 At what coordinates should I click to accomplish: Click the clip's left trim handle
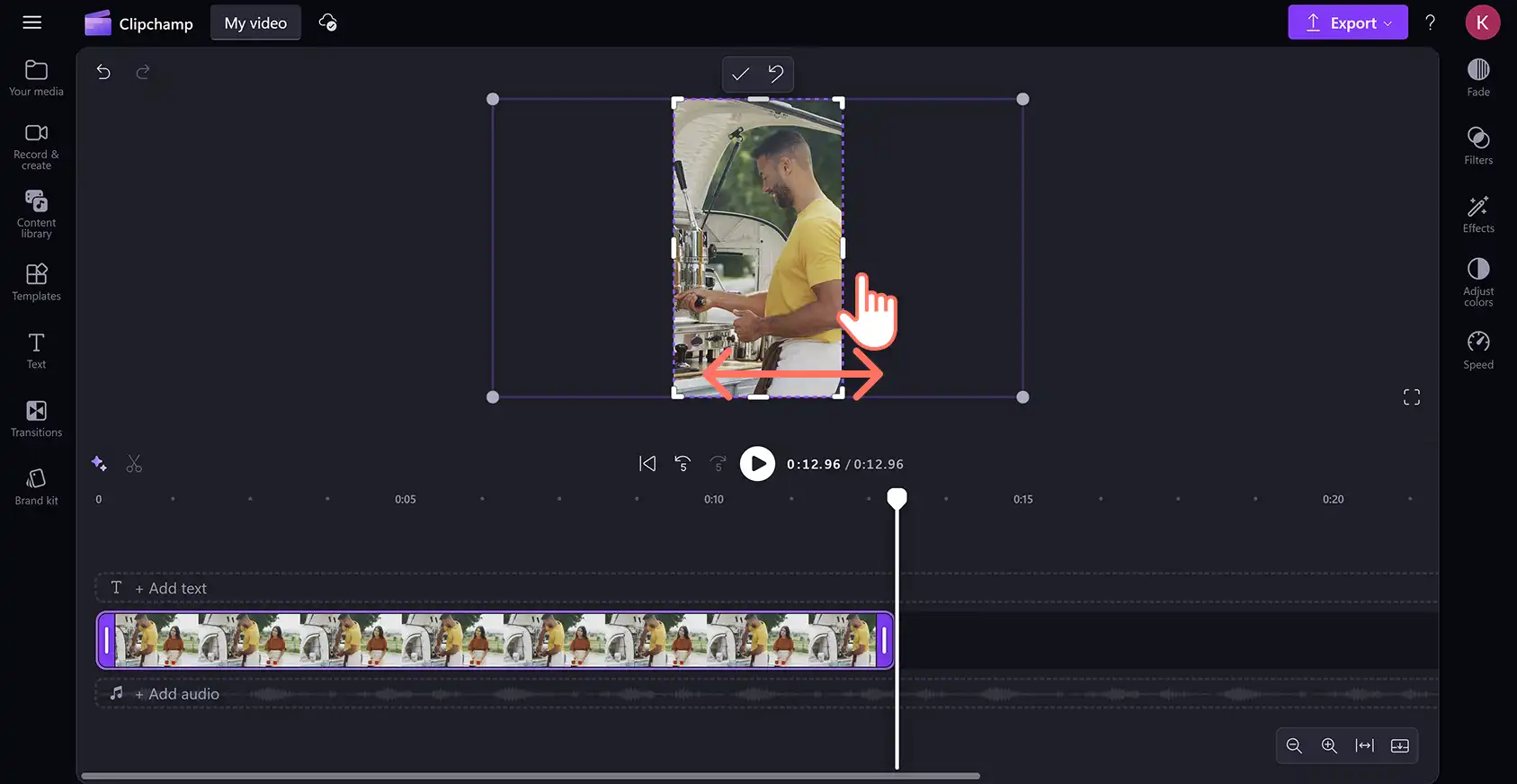point(106,640)
